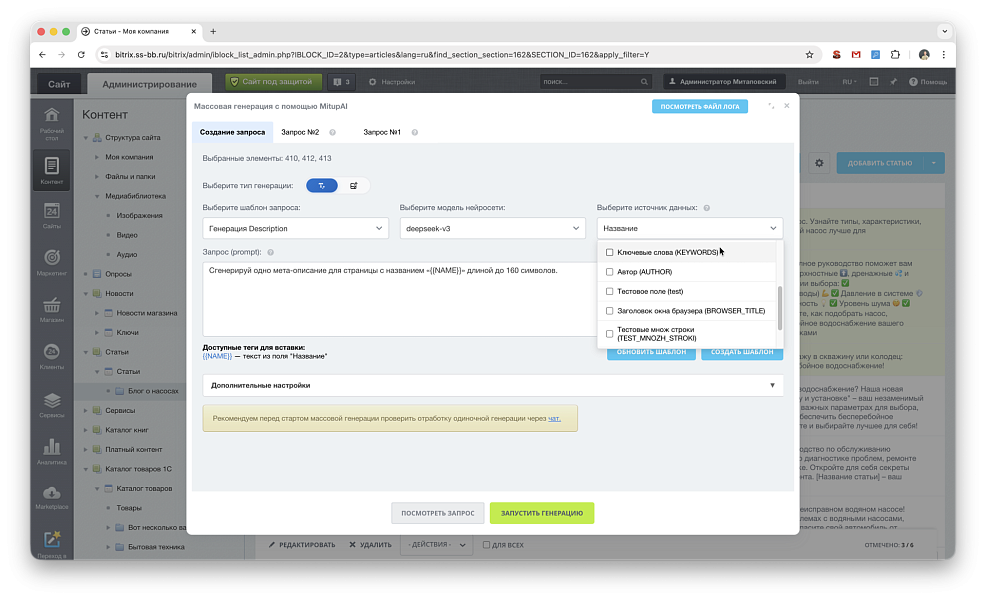
Task: Select the image generation type icon
Action: (x=353, y=186)
